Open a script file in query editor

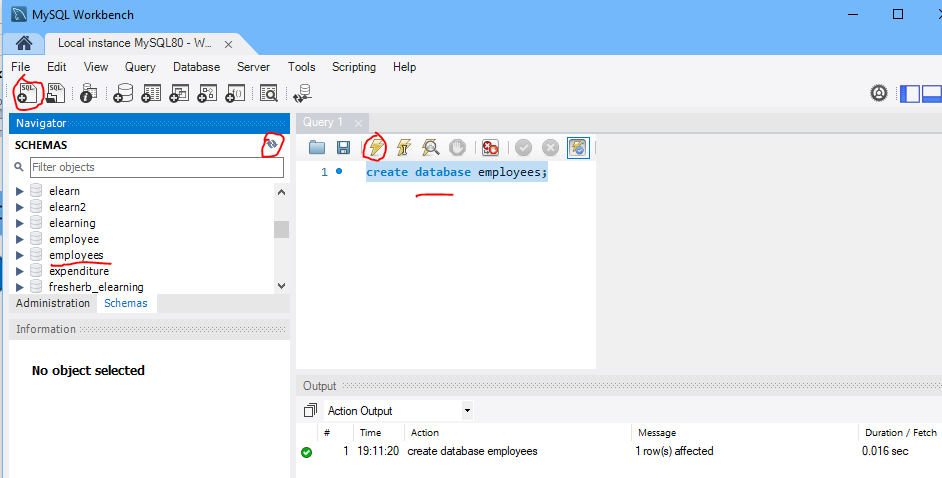coord(317,147)
